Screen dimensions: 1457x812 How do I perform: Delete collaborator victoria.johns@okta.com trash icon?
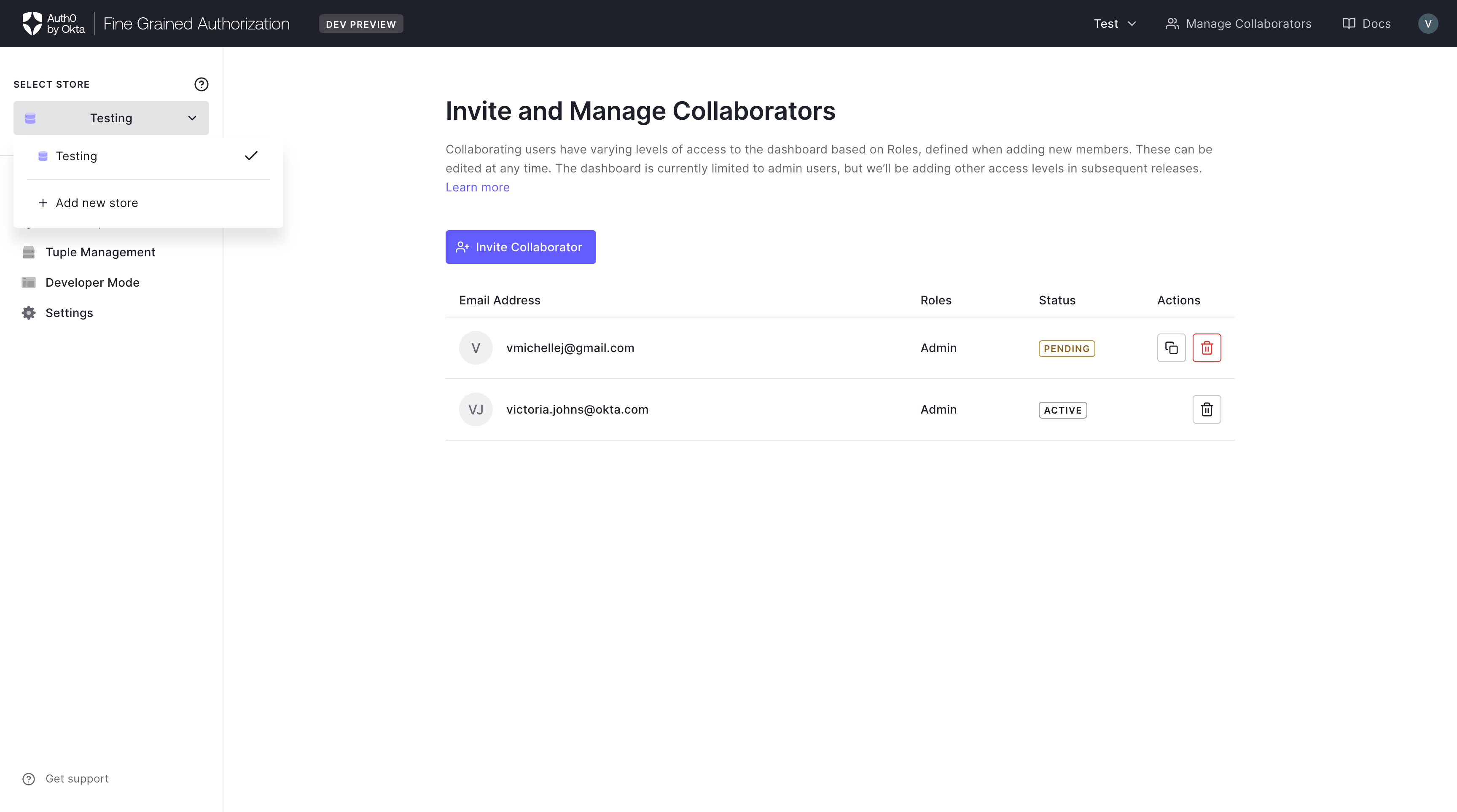point(1207,410)
